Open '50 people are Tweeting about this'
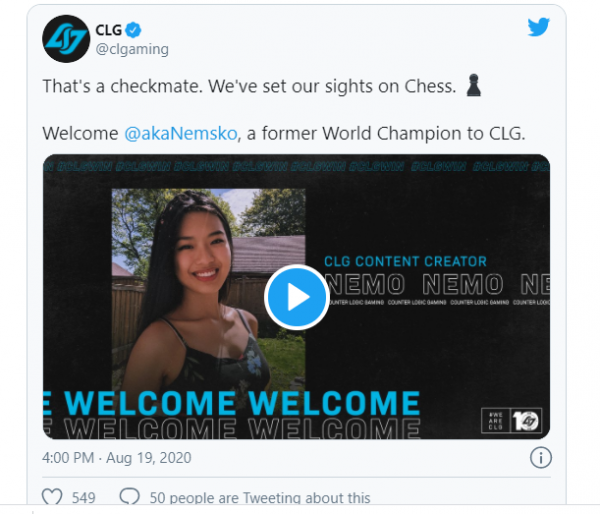 tap(260, 498)
